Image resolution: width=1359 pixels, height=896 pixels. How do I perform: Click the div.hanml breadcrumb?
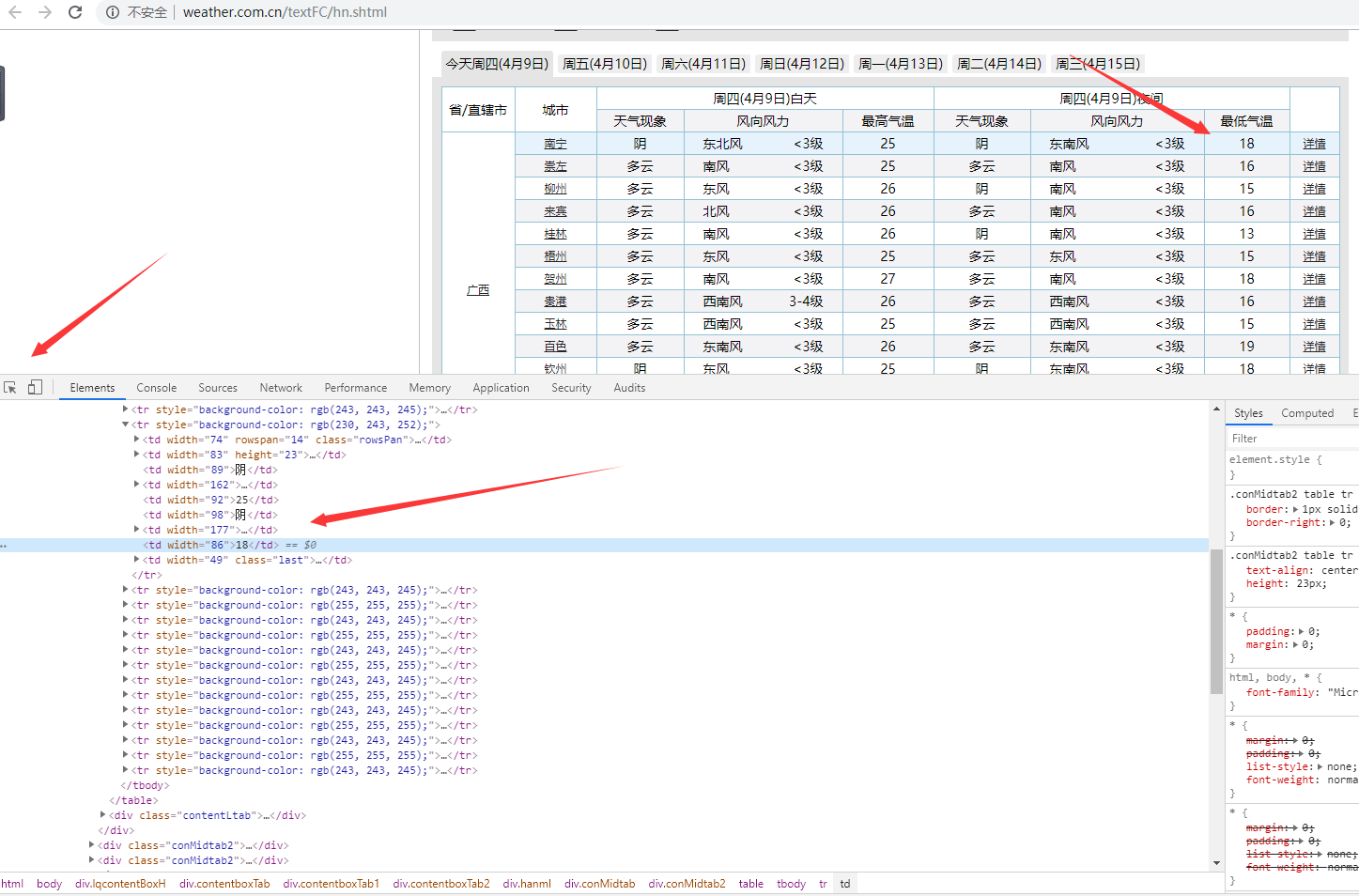(527, 884)
